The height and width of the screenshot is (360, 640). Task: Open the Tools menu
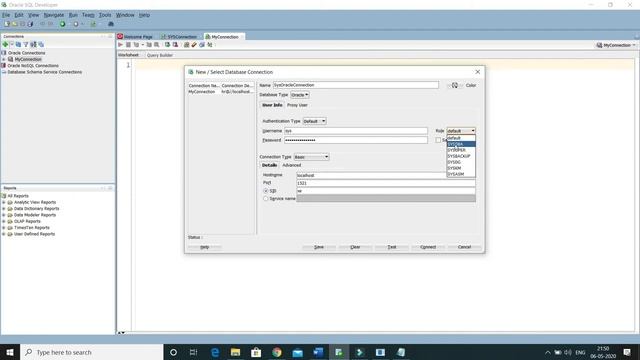(x=105, y=15)
